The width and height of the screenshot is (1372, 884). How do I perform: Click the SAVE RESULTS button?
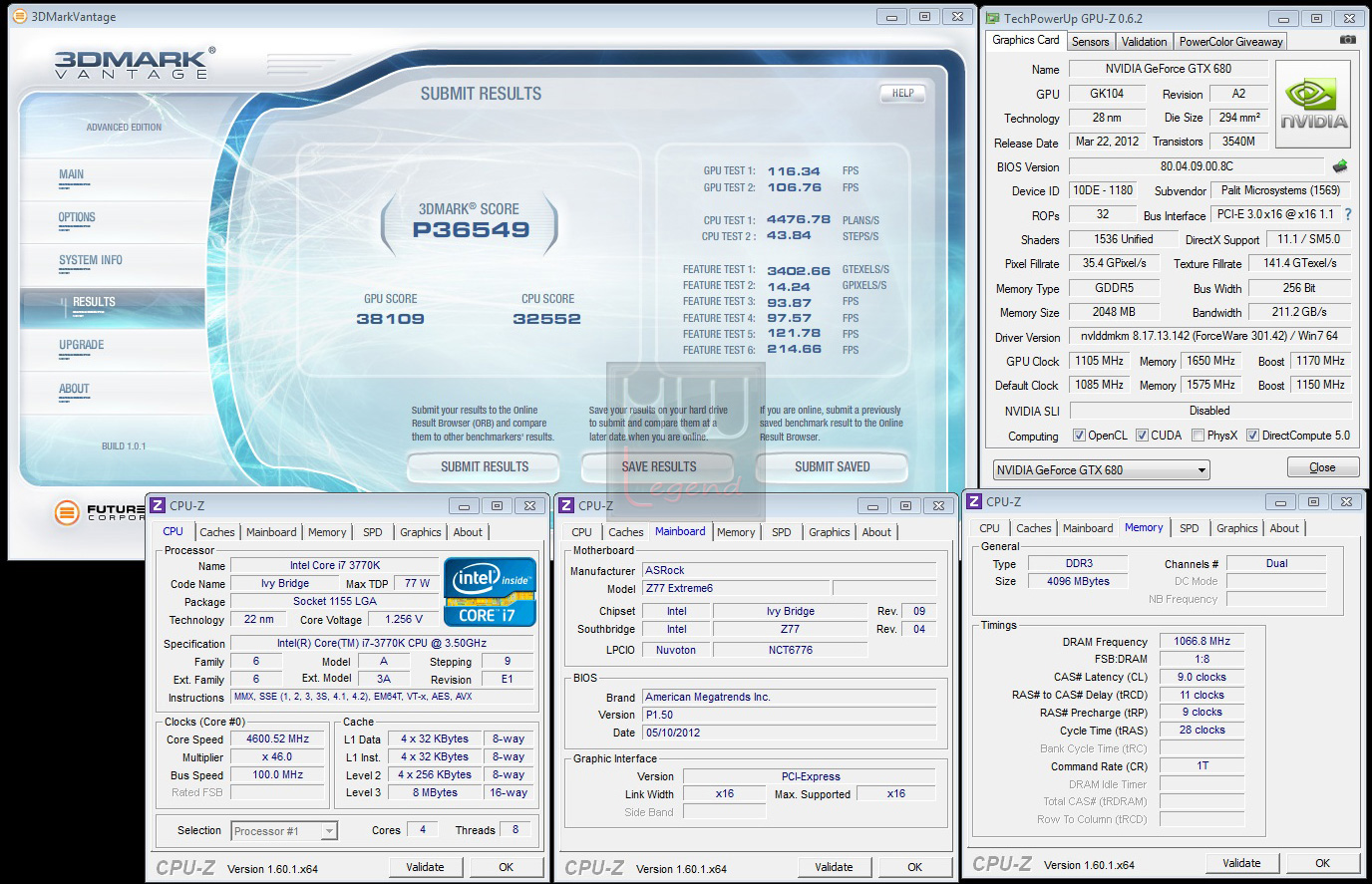tap(658, 466)
